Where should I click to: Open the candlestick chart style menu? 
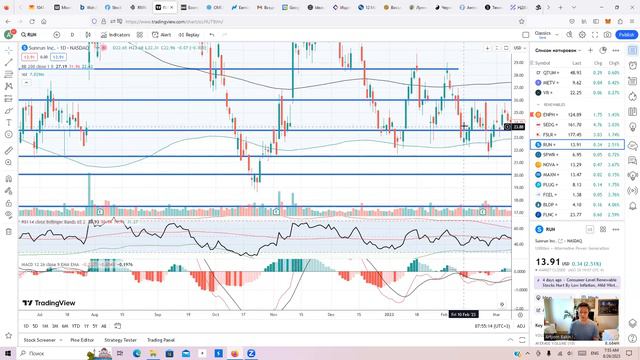point(88,35)
